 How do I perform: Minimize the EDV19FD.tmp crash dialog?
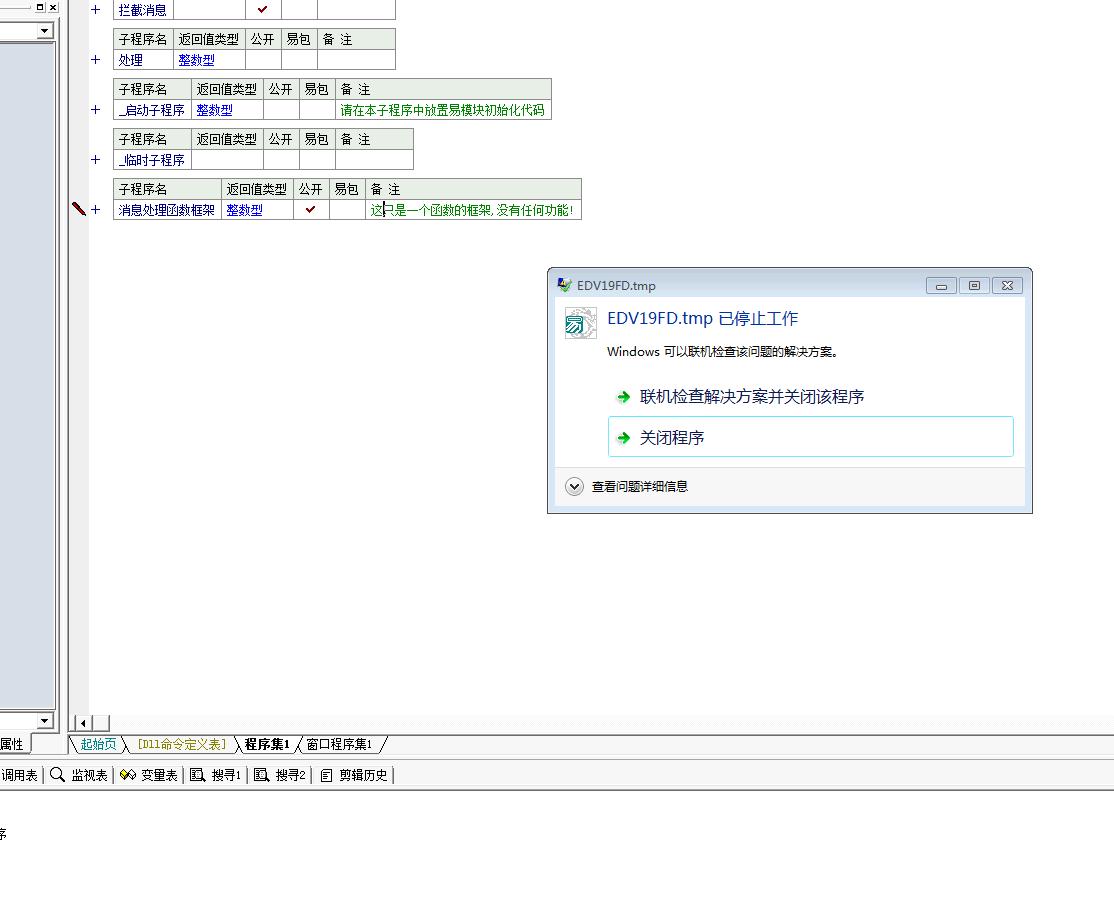(x=941, y=286)
